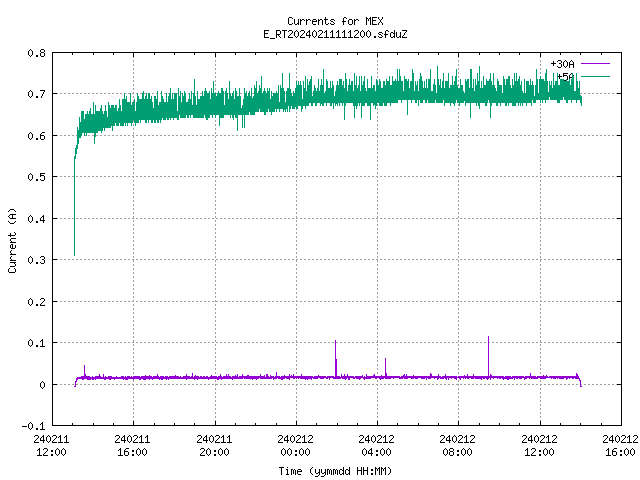Click the 'Time (yymmdd HH:MM)' x-axis label
This screenshot has height=480, width=640.
point(335,471)
